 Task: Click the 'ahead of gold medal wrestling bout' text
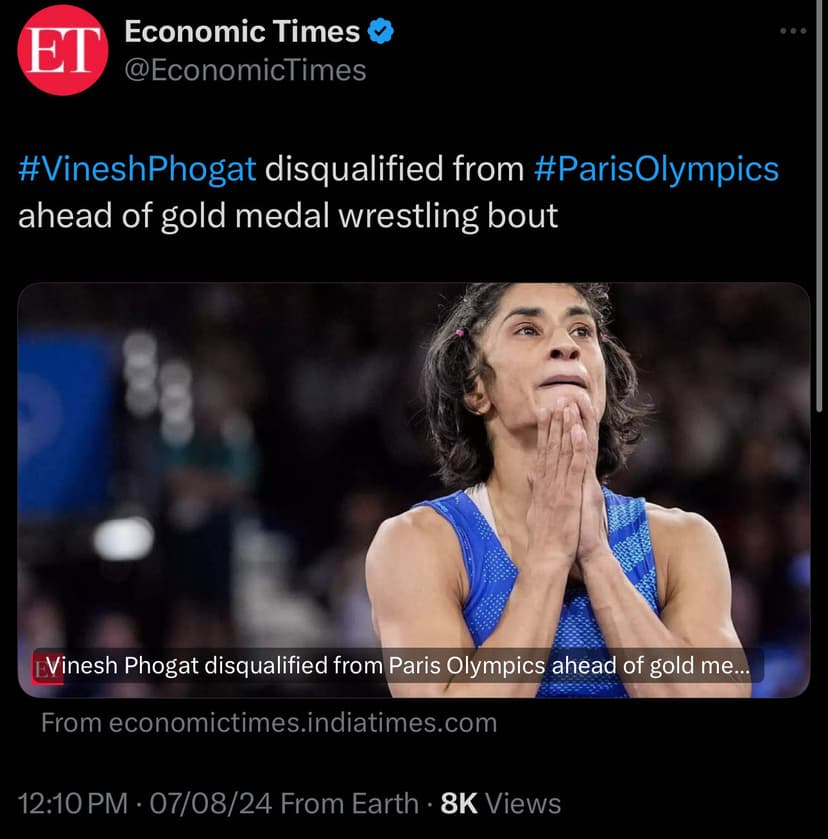point(288,215)
